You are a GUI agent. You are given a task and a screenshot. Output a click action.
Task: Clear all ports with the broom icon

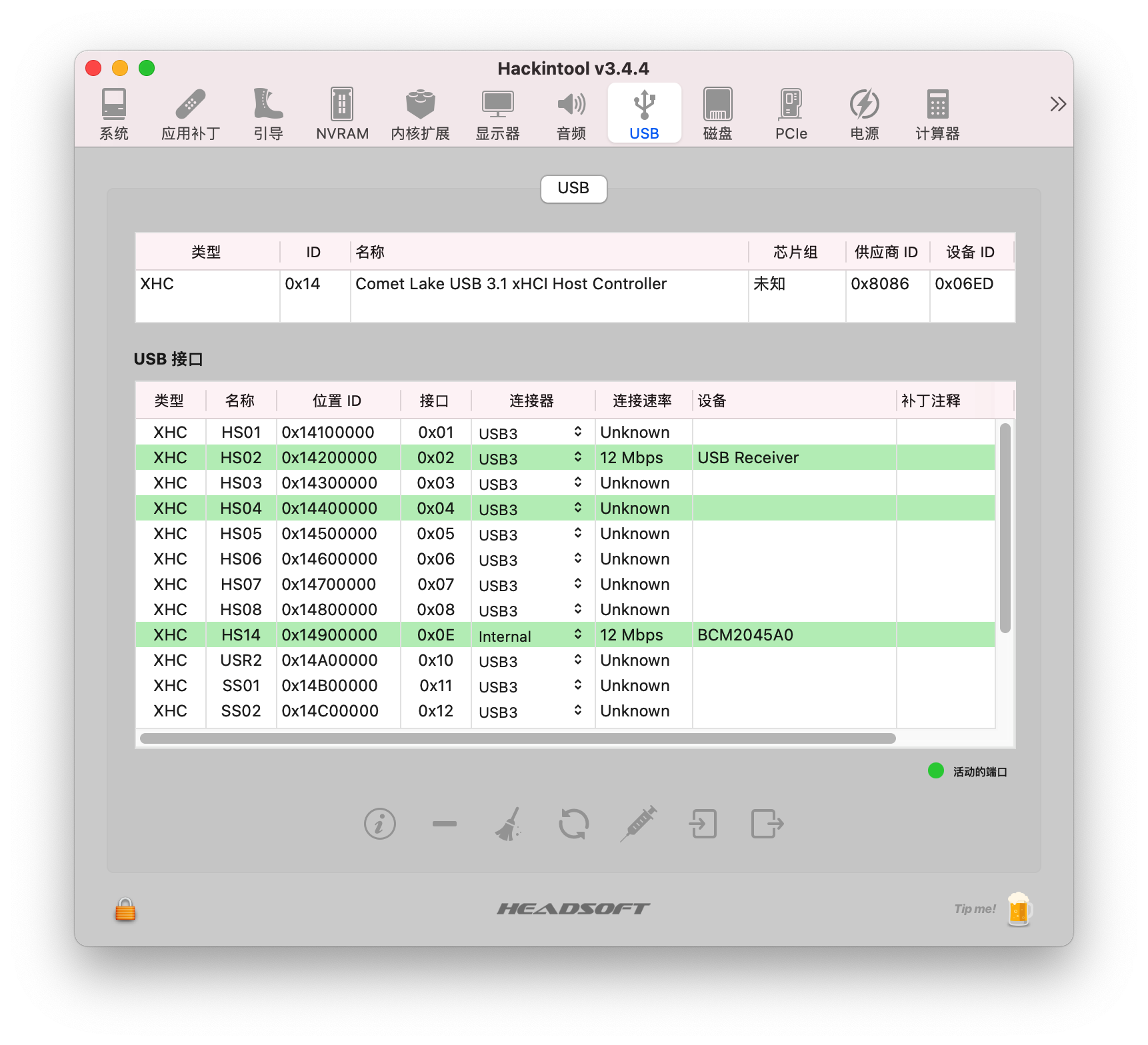point(509,824)
